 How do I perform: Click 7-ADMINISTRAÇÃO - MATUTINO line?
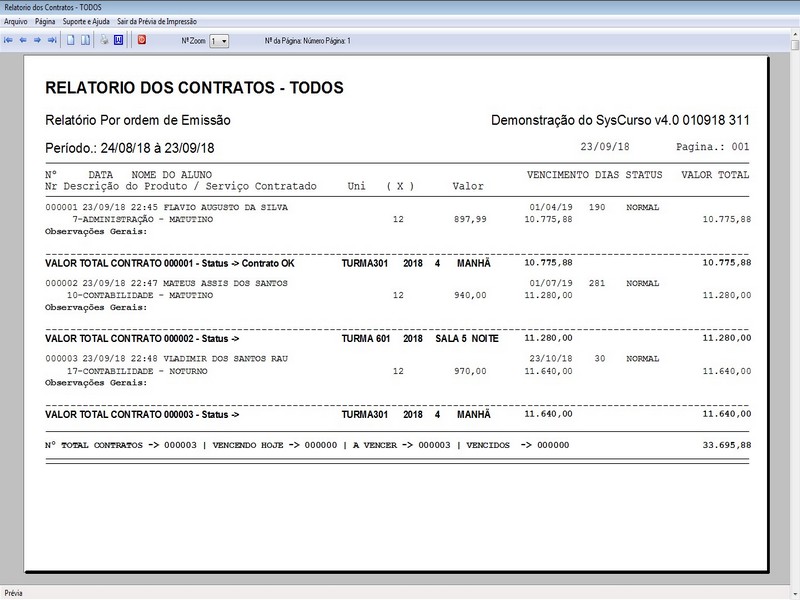143,219
